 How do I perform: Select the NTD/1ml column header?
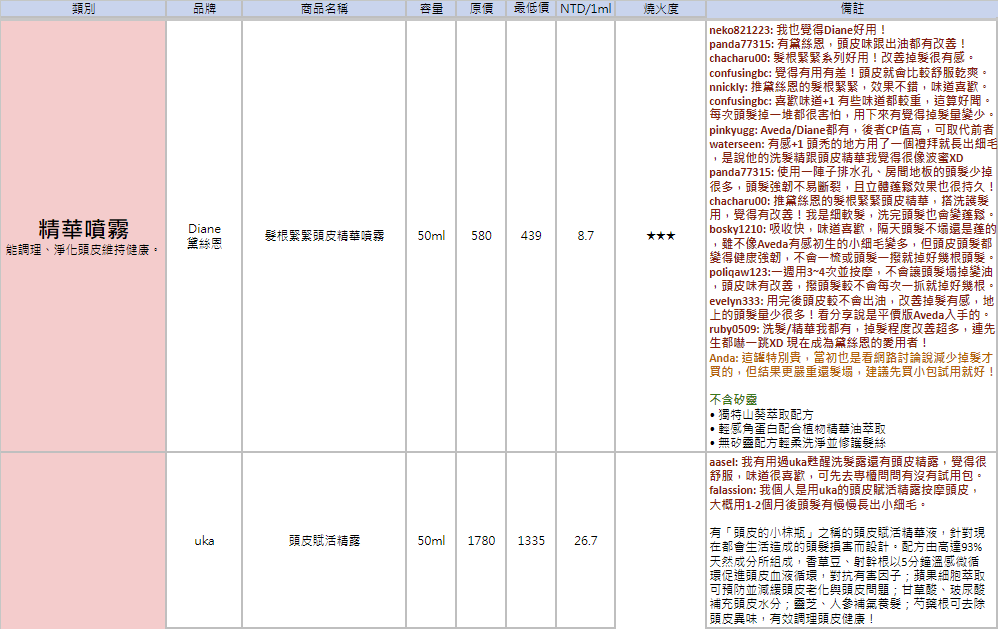click(x=586, y=8)
